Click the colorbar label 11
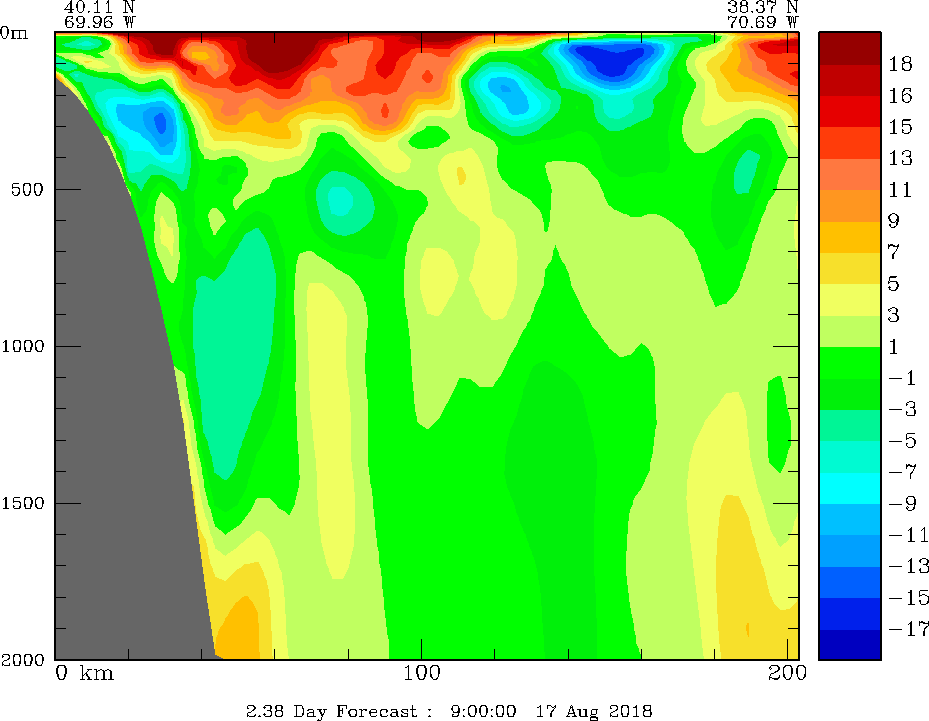 click(x=900, y=190)
